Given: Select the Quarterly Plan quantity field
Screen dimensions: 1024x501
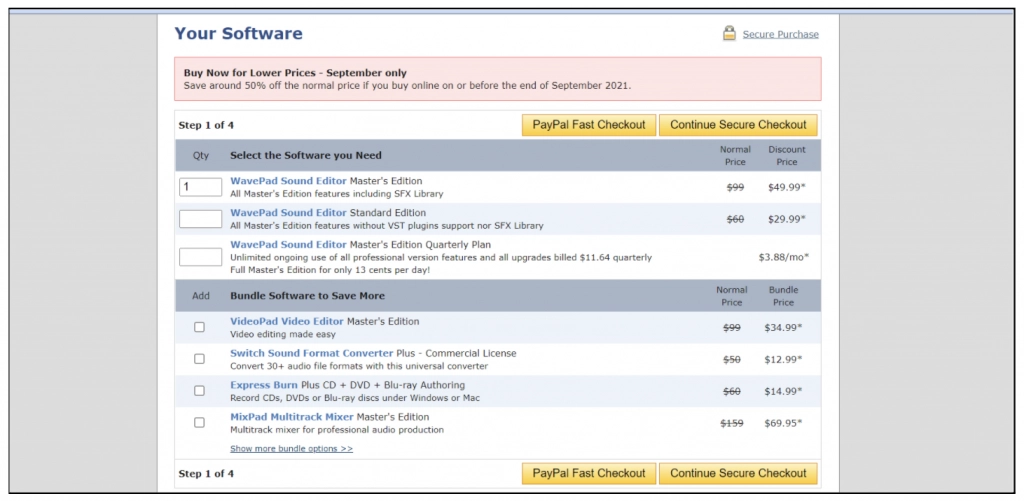Looking at the screenshot, I should (200, 257).
